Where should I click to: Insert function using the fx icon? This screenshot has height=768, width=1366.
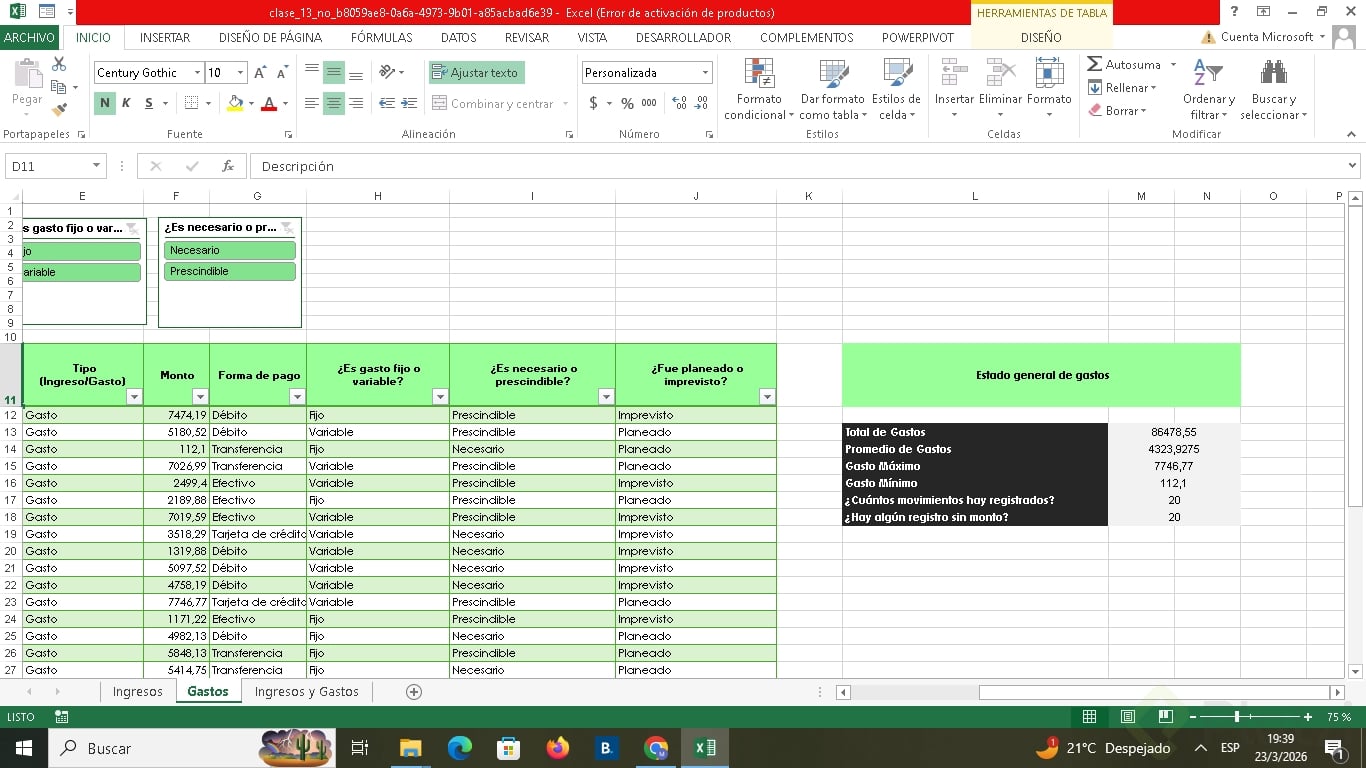228,166
